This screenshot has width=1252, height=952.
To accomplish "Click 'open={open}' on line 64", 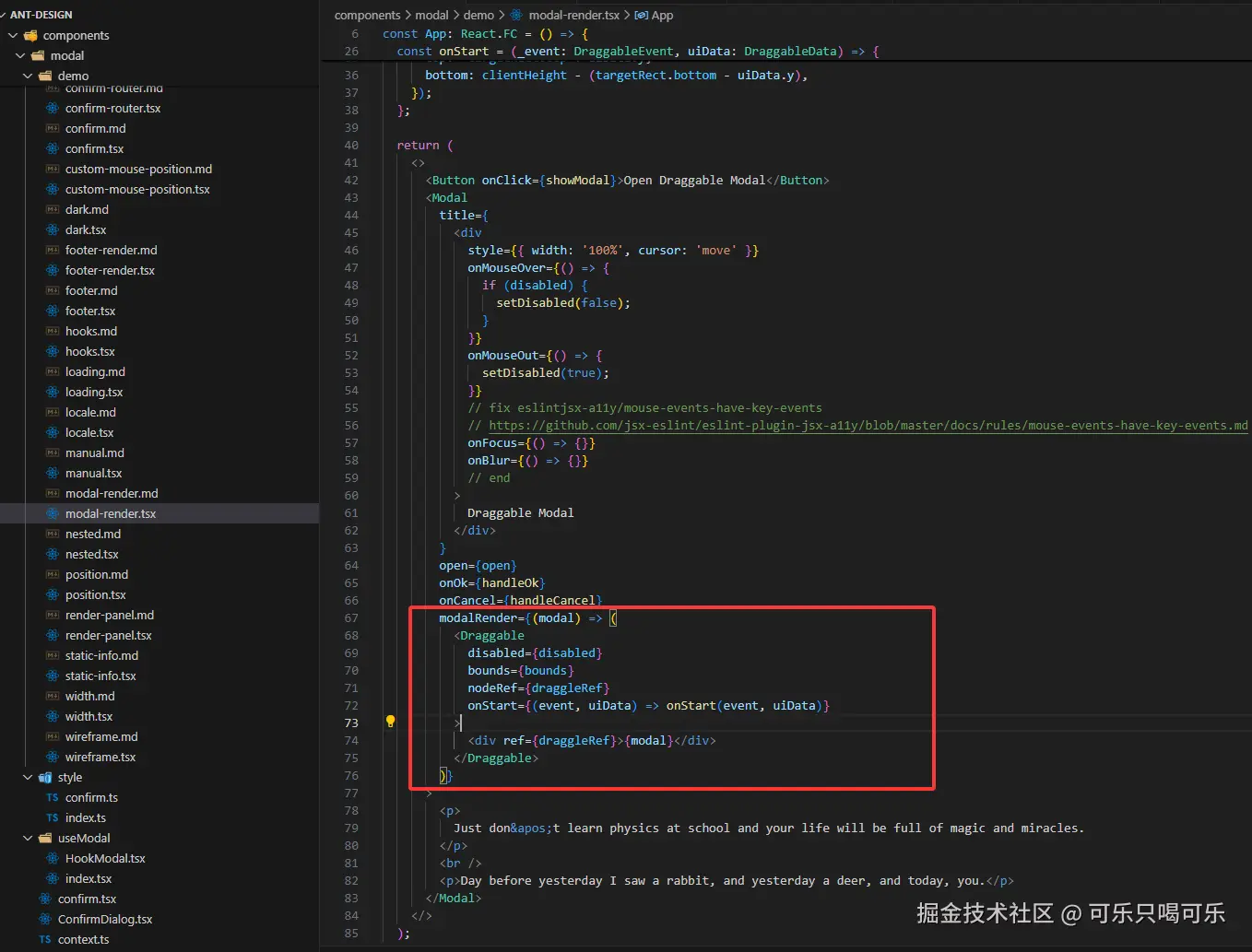I will (478, 565).
